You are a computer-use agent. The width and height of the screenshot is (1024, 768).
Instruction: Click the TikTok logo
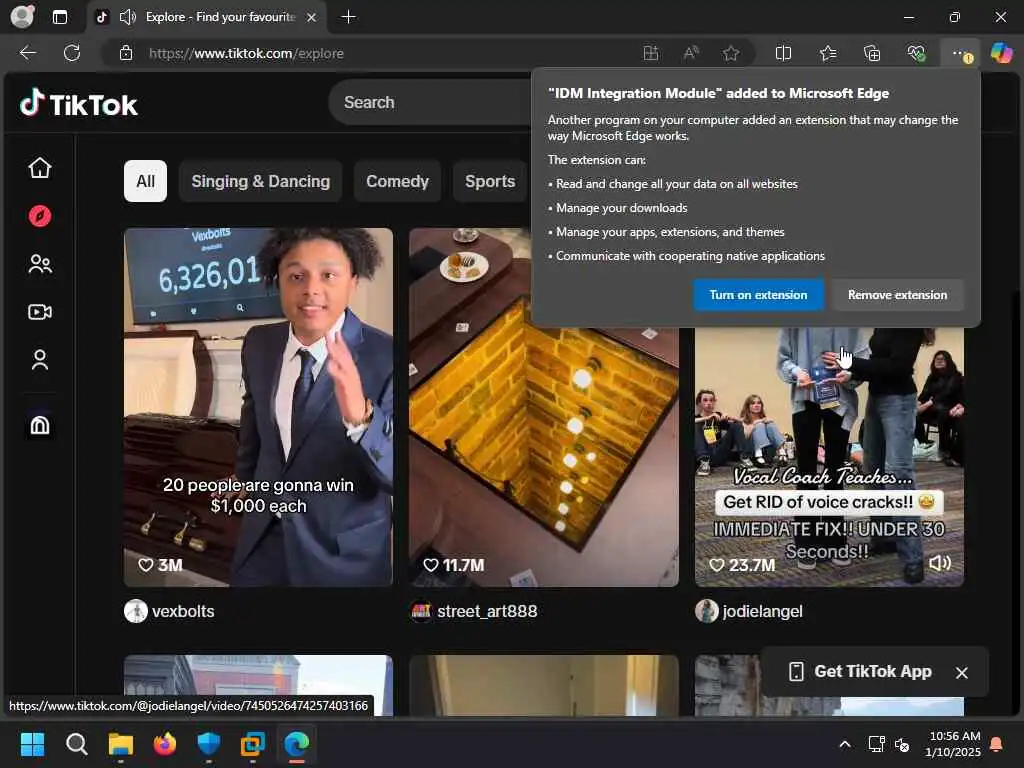pyautogui.click(x=79, y=104)
